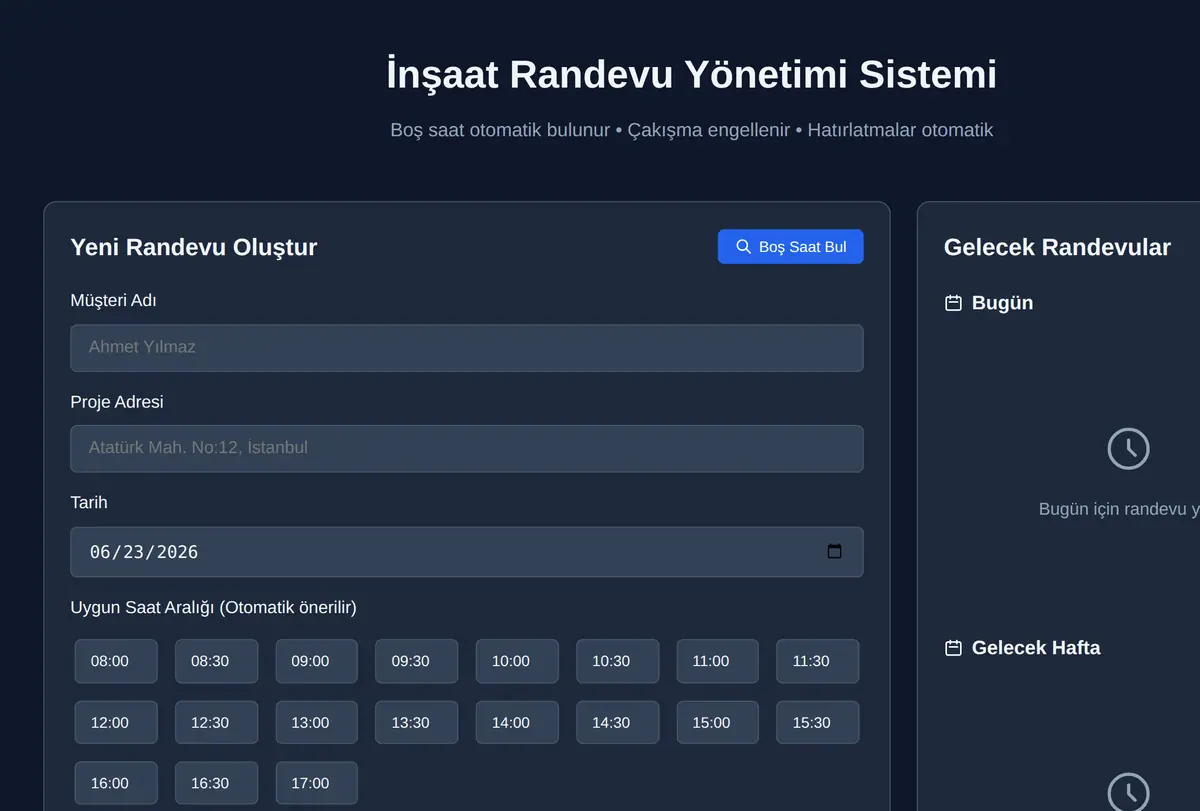Choose the 16:00 time slot
The height and width of the screenshot is (811, 1200).
tap(116, 783)
